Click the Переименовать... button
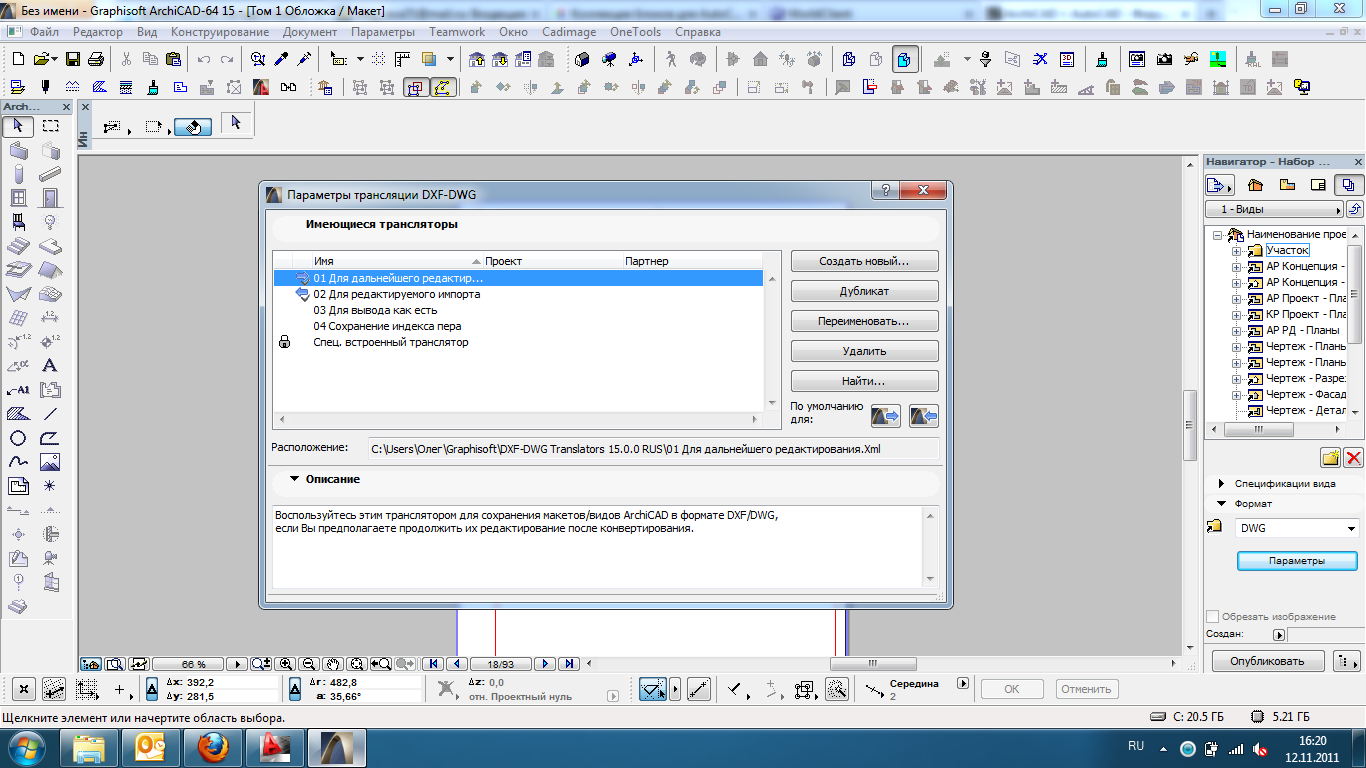Screen dimensions: 1366x768 click(x=864, y=321)
